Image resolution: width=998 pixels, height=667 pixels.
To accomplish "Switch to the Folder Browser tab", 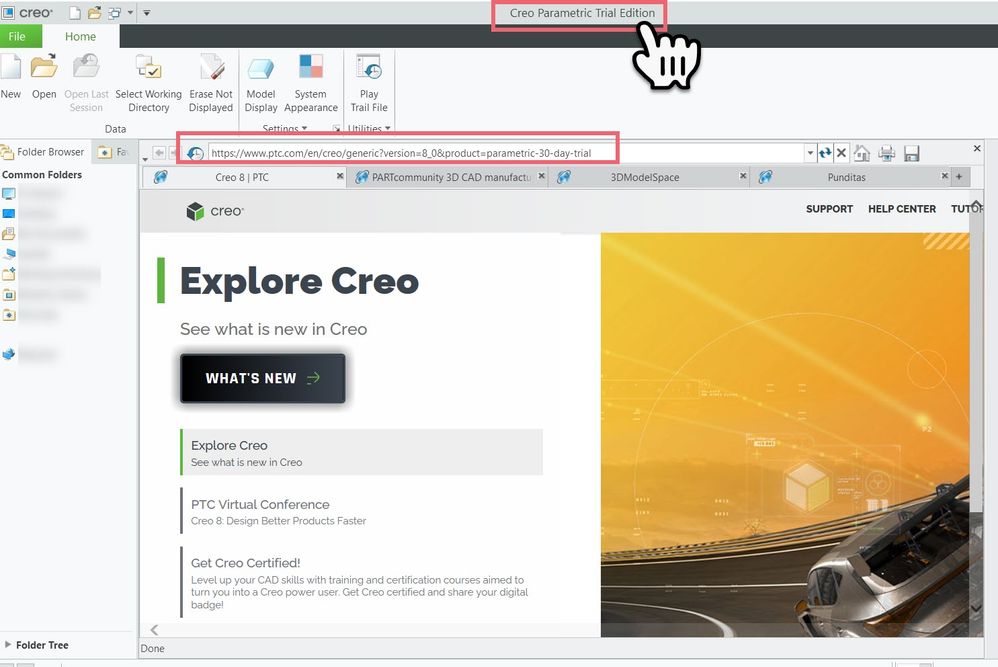I will pyautogui.click(x=43, y=152).
